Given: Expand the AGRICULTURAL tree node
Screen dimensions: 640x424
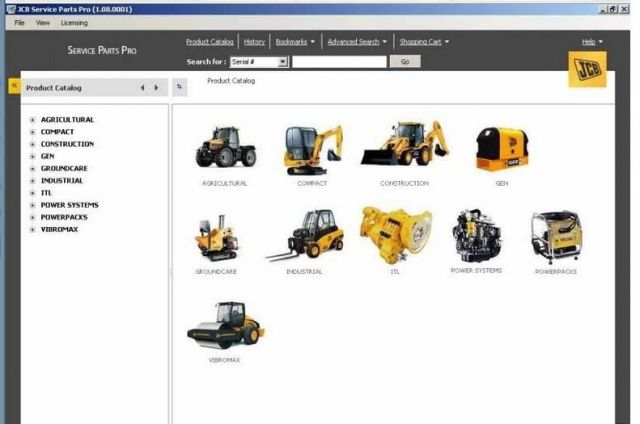Looking at the screenshot, I should coord(32,120).
